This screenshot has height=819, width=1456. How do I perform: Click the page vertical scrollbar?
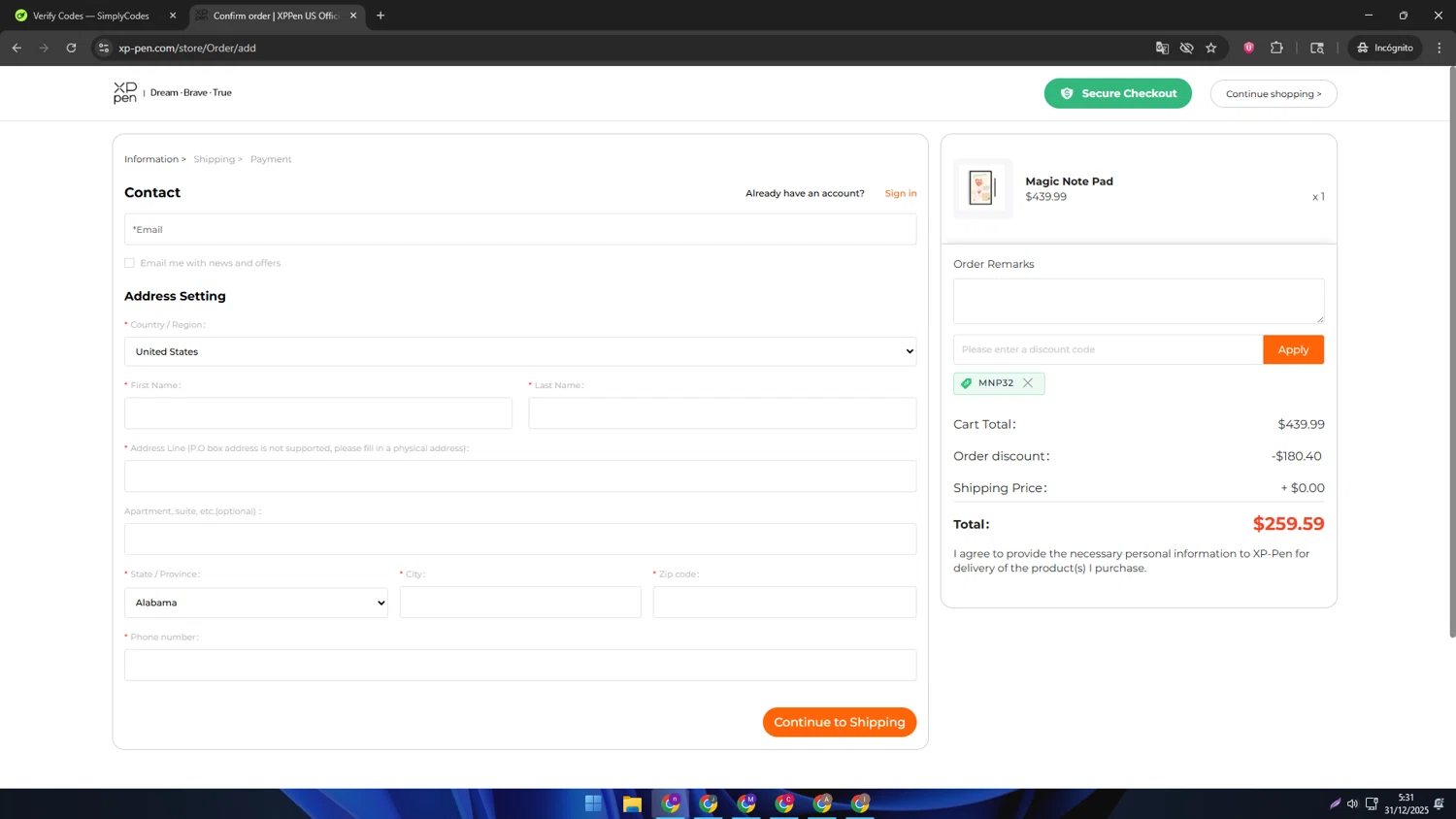point(1452,351)
